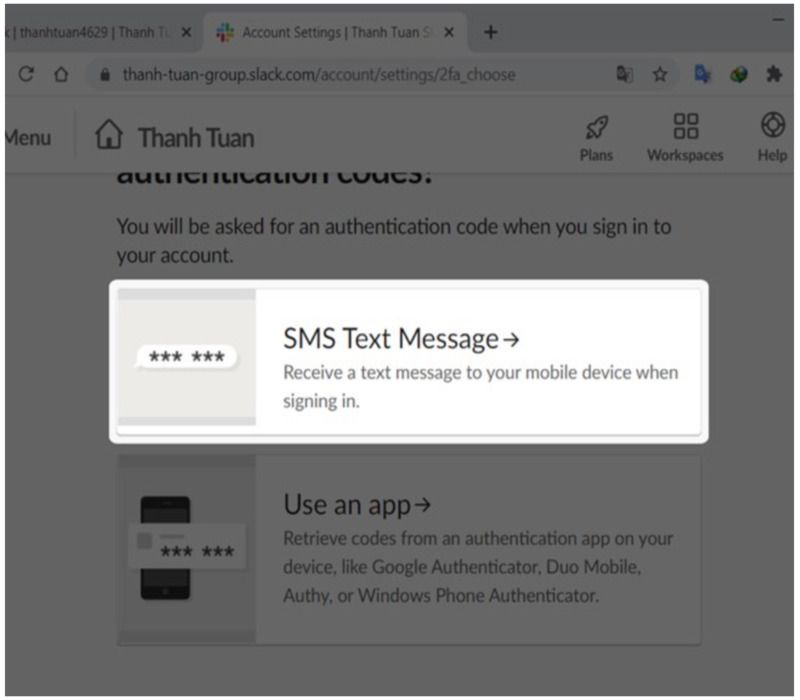Open Help via the lifebuoy icon
The image size is (800, 700).
[x=772, y=137]
